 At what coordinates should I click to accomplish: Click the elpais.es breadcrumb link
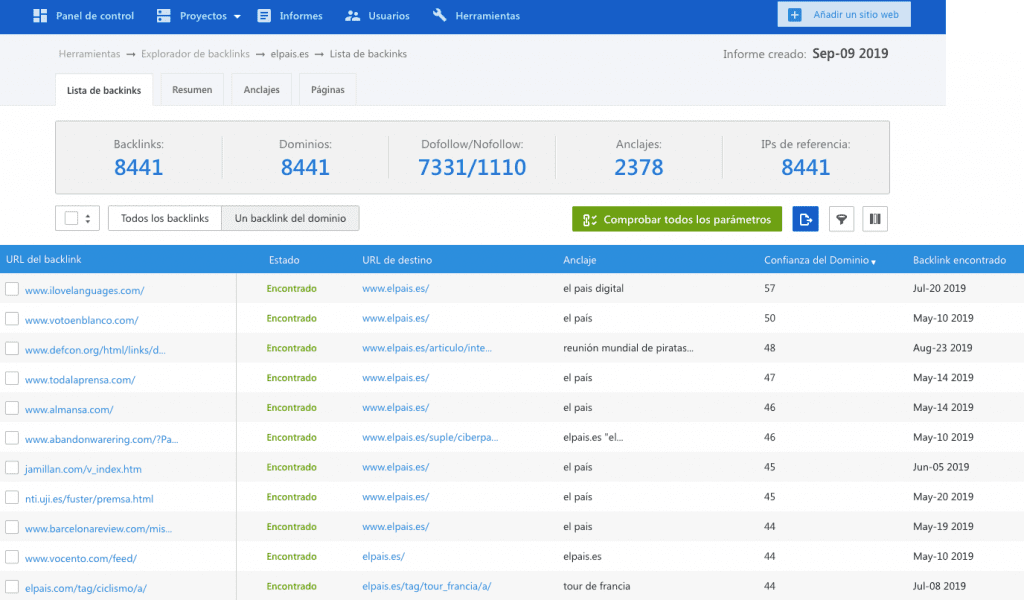click(x=289, y=54)
